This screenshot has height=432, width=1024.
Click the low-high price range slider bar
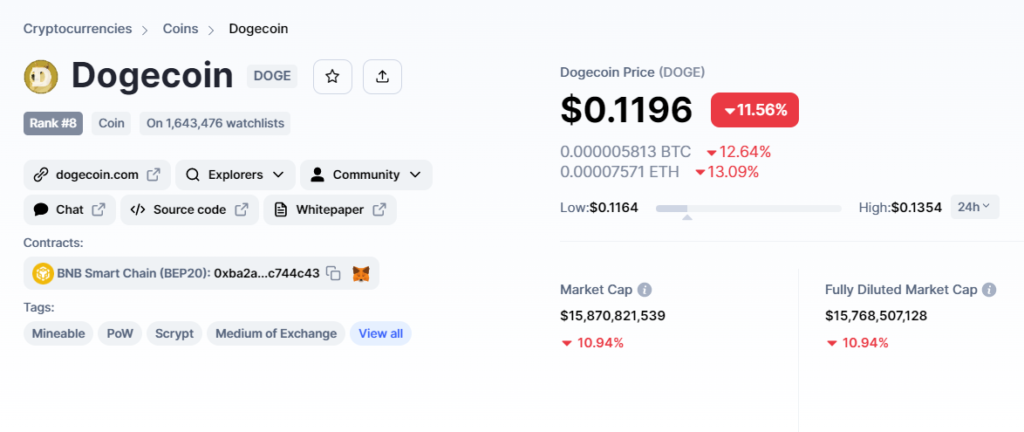click(748, 208)
